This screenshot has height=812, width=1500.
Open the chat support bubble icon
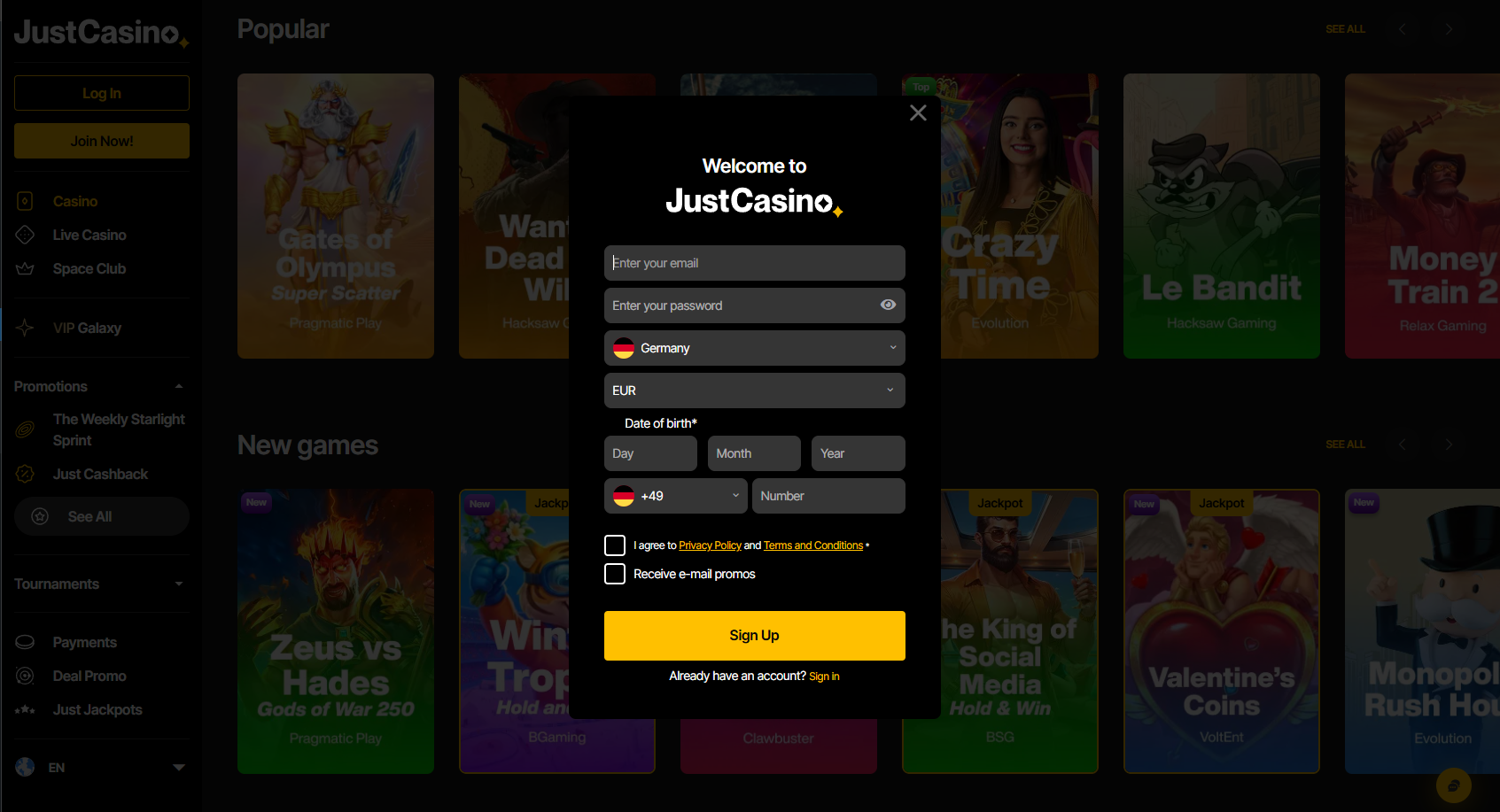click(1453, 785)
